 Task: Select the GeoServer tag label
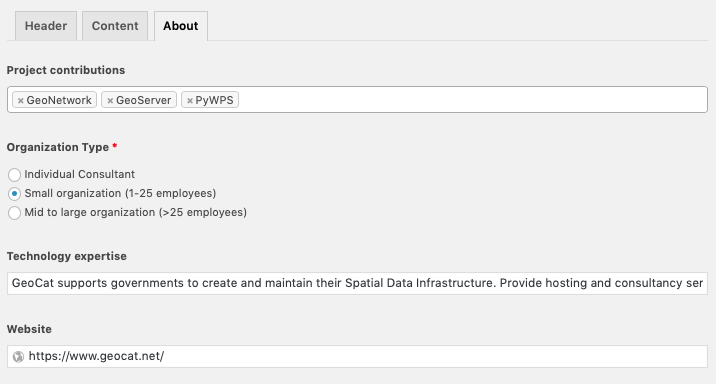click(143, 100)
